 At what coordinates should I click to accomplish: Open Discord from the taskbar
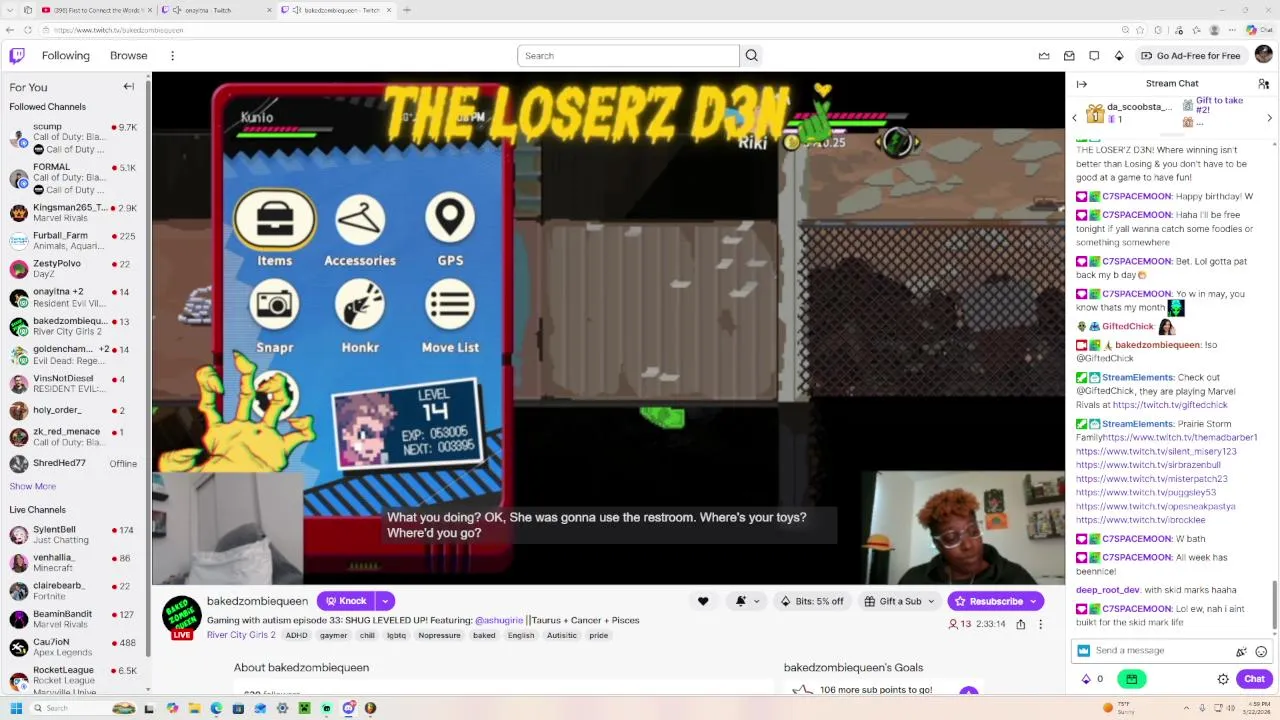tap(348, 708)
